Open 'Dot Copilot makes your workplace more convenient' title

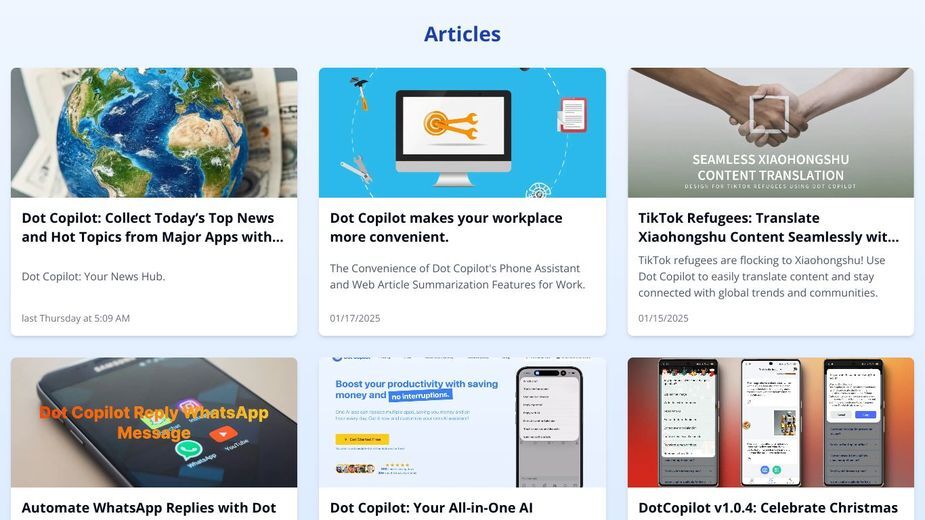446,227
